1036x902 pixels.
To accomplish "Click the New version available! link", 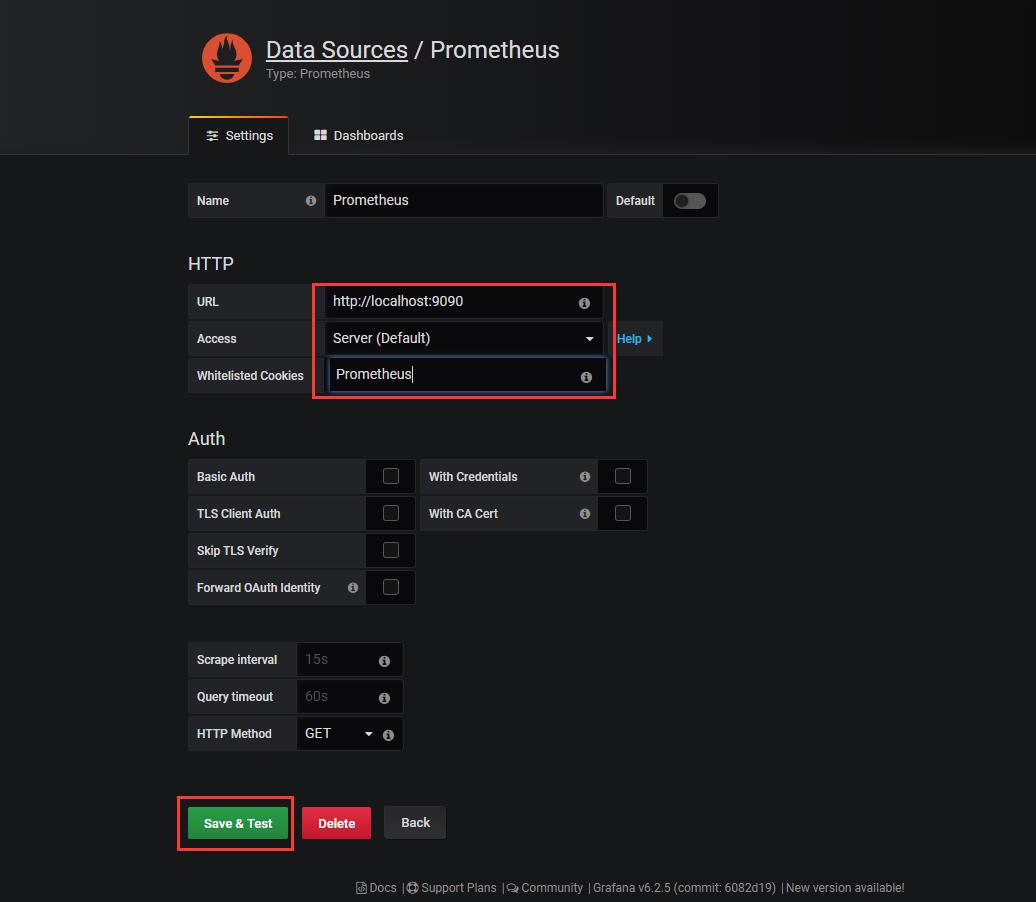I will (845, 887).
